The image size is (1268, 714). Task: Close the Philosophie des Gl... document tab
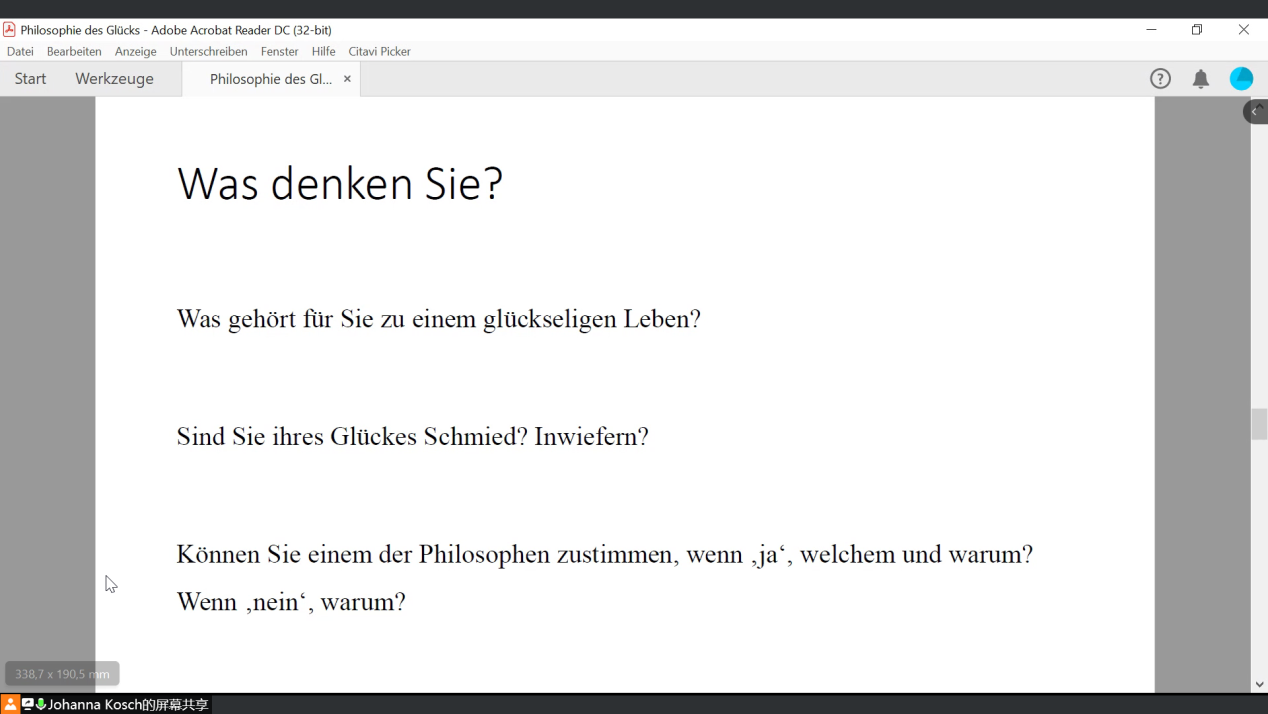(x=347, y=79)
